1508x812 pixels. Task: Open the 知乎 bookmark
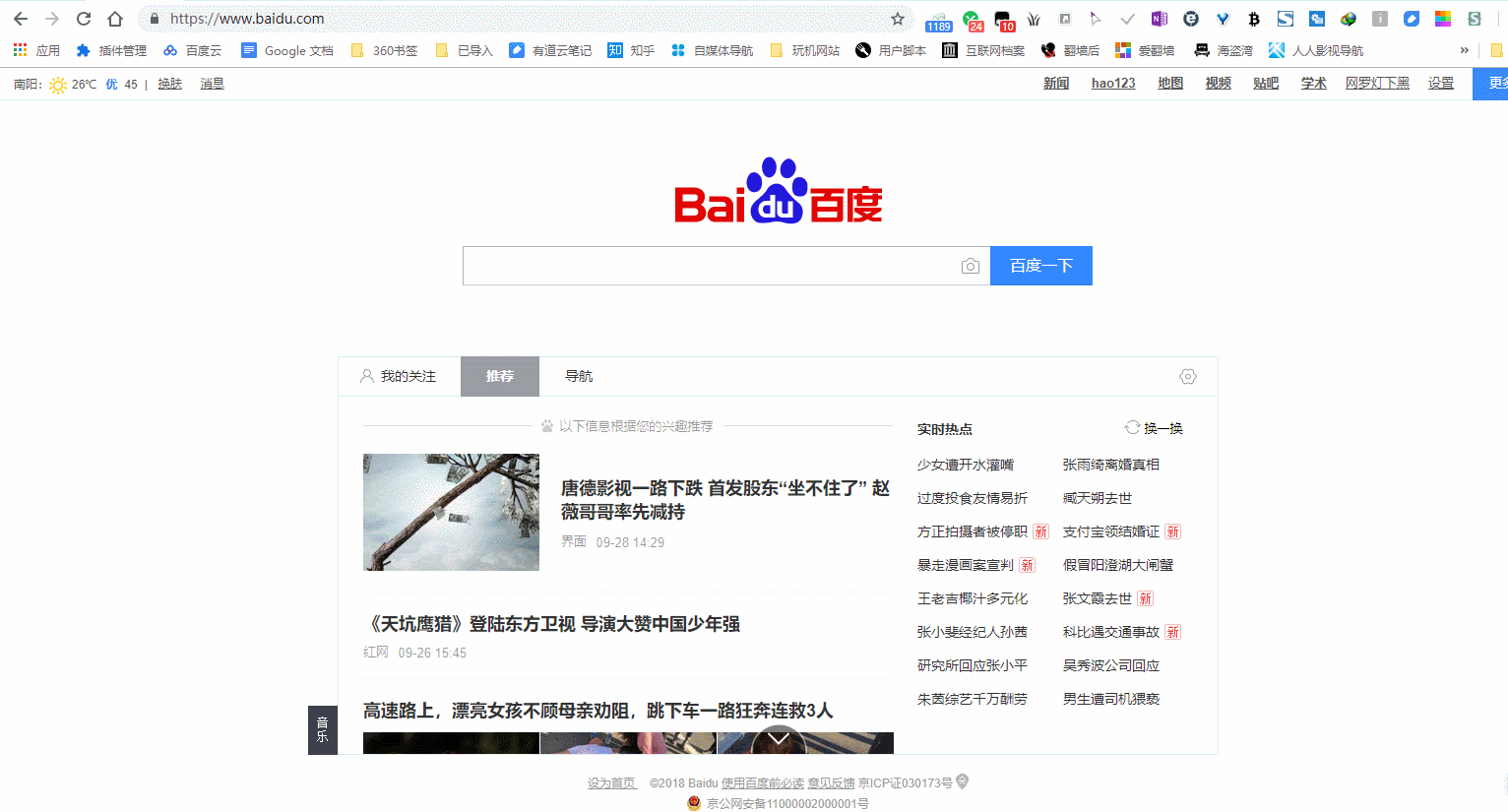point(631,50)
